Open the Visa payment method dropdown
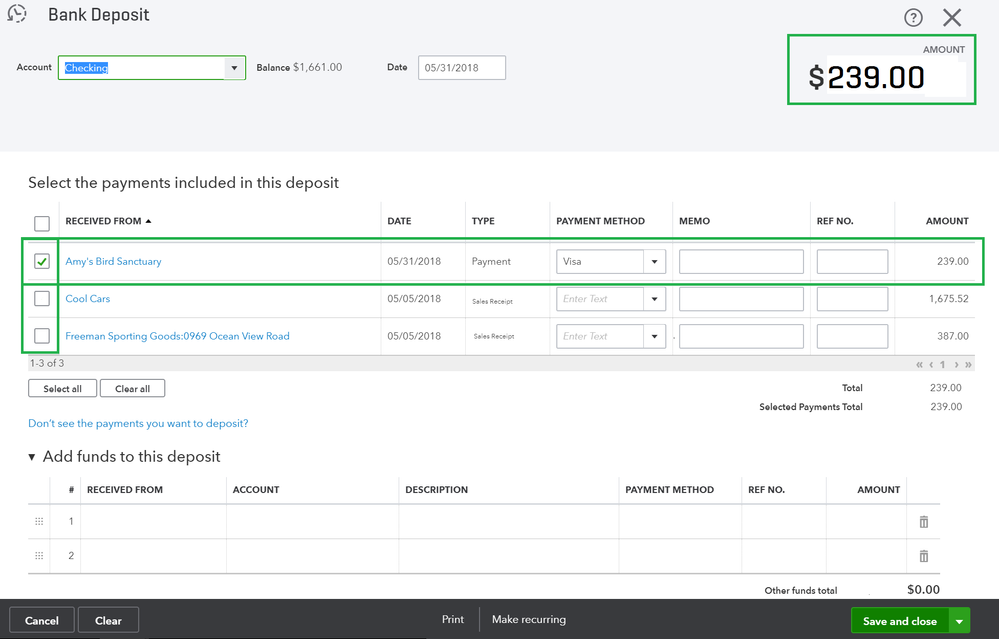The image size is (999, 639). pyautogui.click(x=654, y=261)
